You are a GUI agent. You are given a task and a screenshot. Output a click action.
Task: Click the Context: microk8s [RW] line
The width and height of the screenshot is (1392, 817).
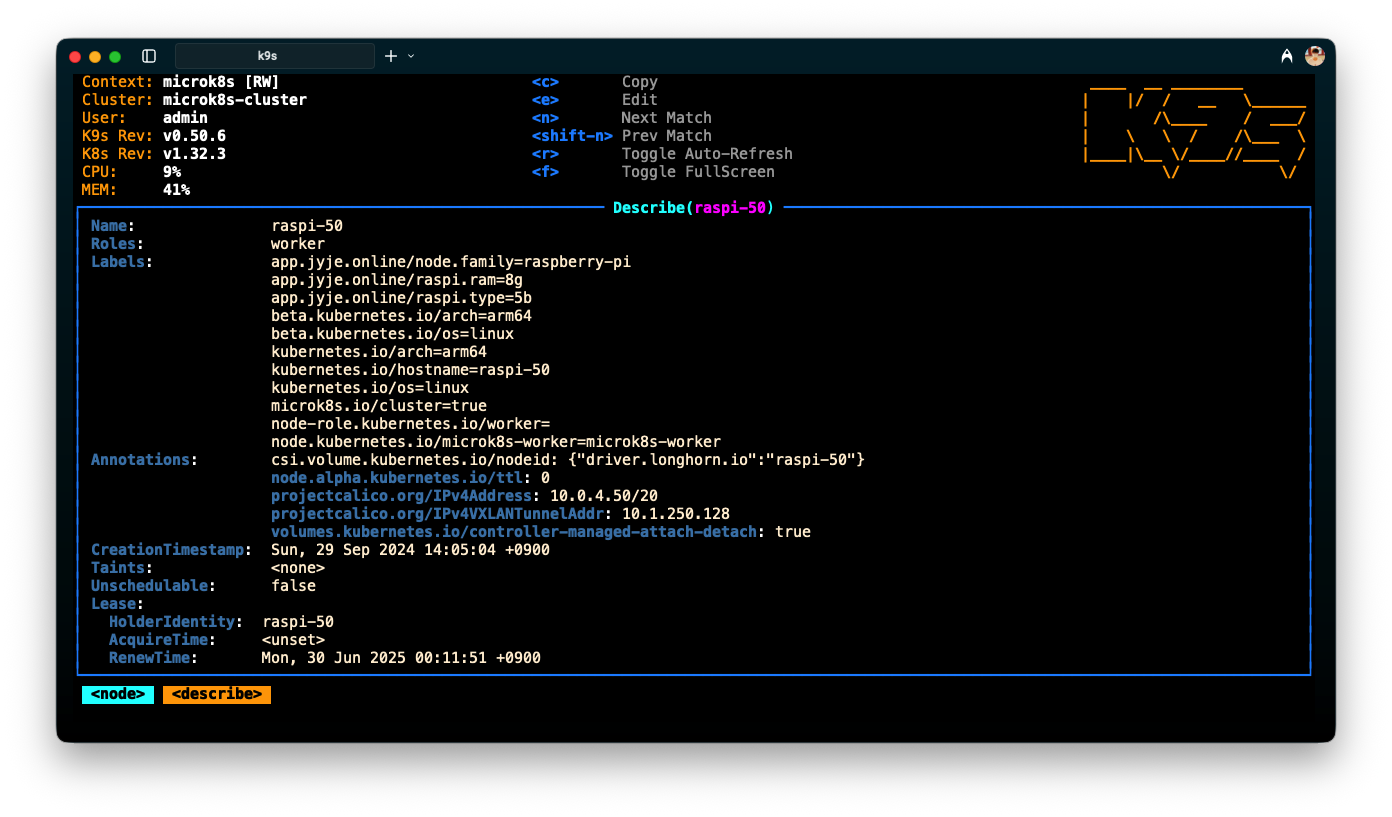point(181,82)
